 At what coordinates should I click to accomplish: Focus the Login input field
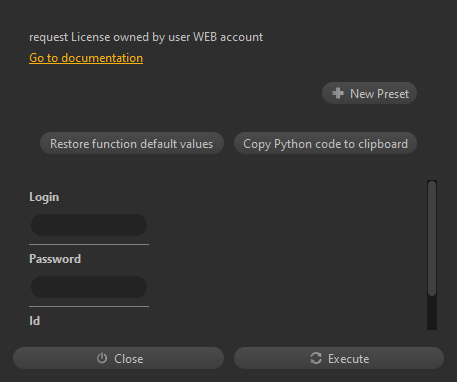tap(89, 225)
